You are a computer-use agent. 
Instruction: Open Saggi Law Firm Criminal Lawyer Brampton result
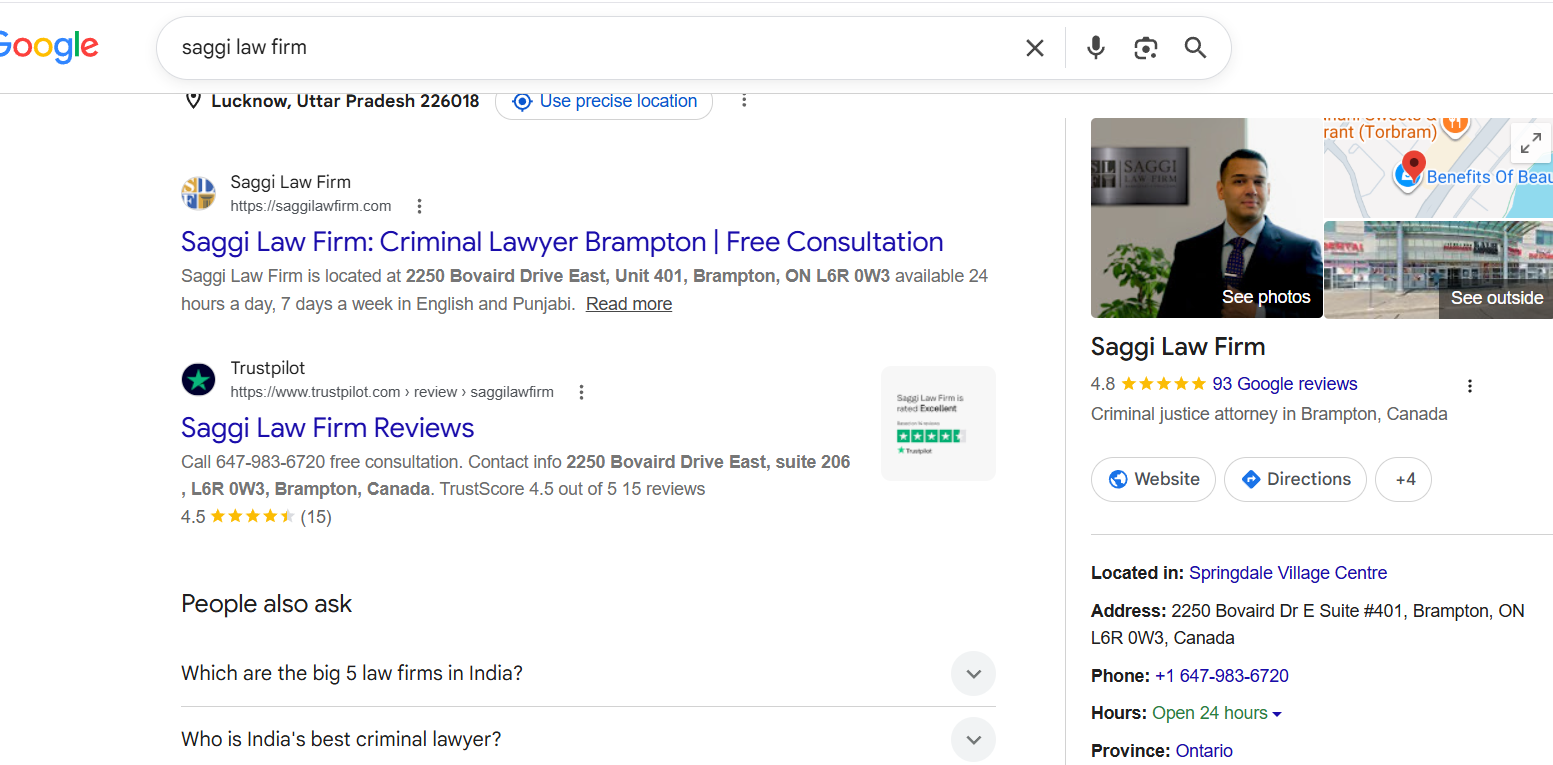coord(562,242)
